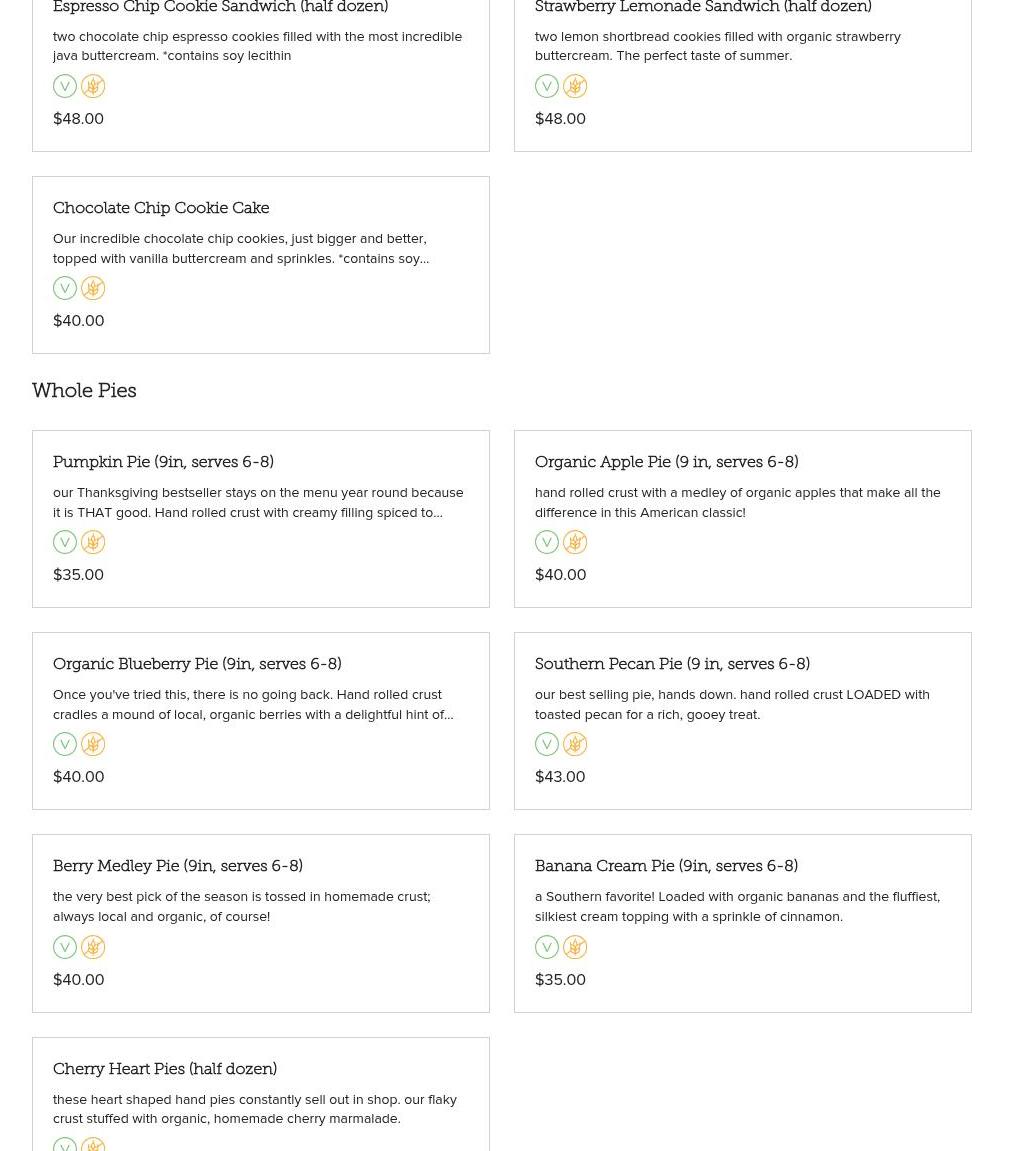Click the vegan icon on Pumpkin Pie
1010x1151 pixels.
[65, 542]
